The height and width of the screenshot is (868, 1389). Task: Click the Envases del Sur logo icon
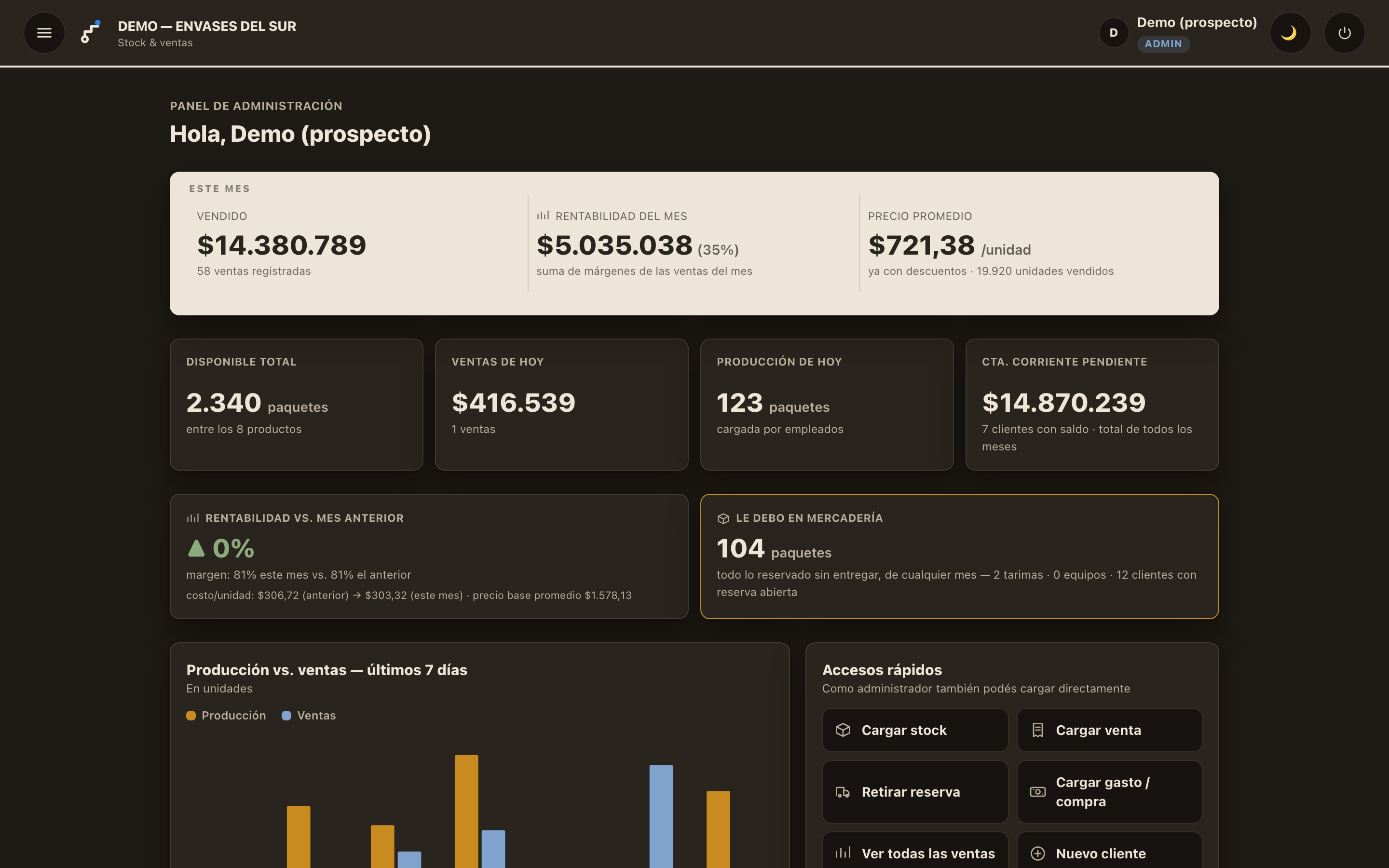point(91,32)
